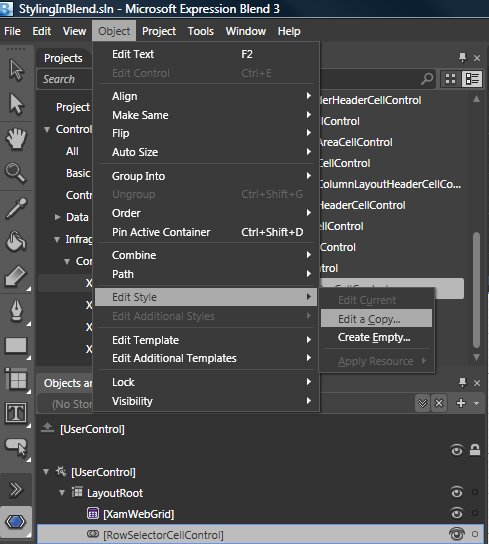This screenshot has height=544, width=489.
Task: Click the assets Search input field
Action: 65,79
